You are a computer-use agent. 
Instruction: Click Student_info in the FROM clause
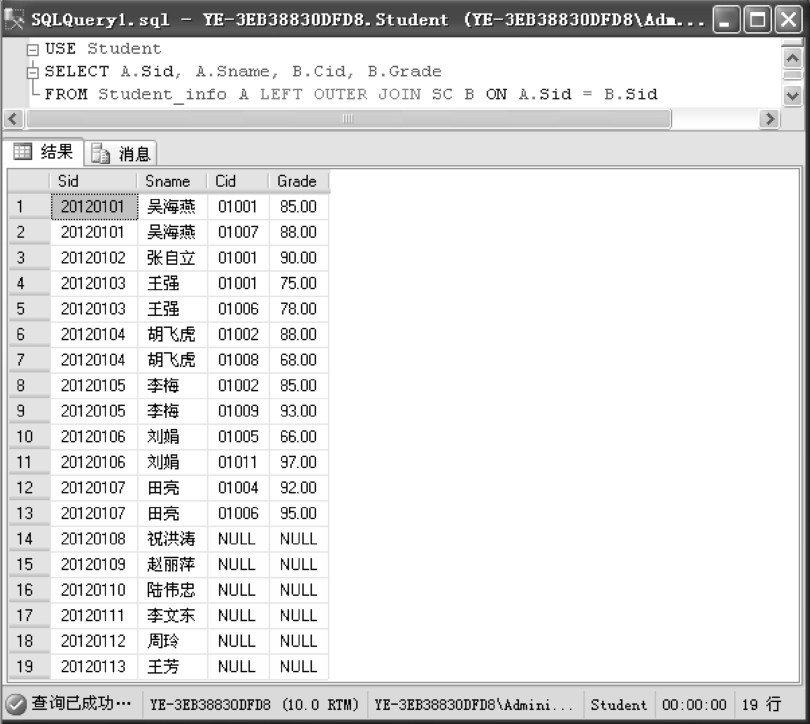coord(162,95)
